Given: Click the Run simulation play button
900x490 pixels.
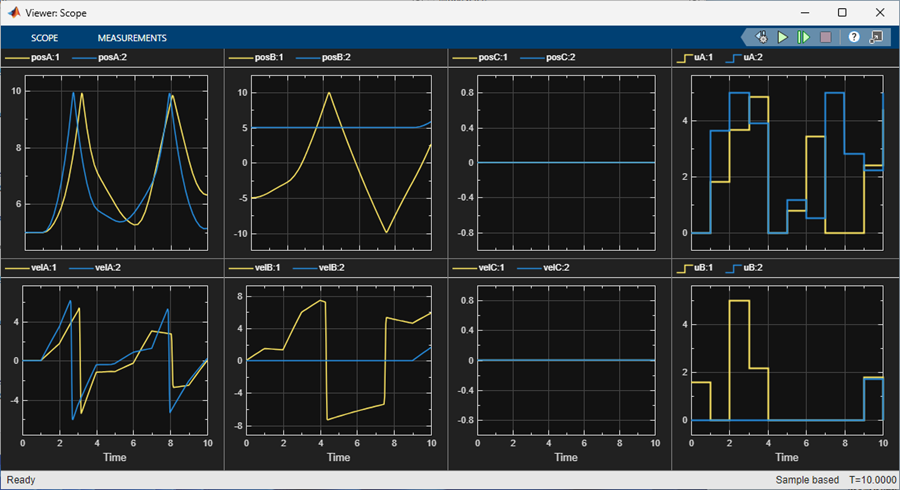Looking at the screenshot, I should point(783,37).
